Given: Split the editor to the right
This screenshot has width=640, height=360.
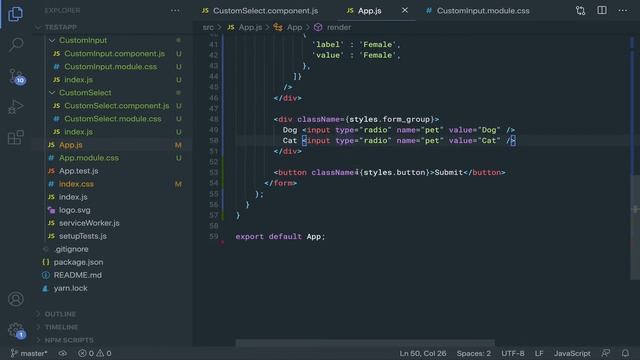Looking at the screenshot, I should pos(602,11).
